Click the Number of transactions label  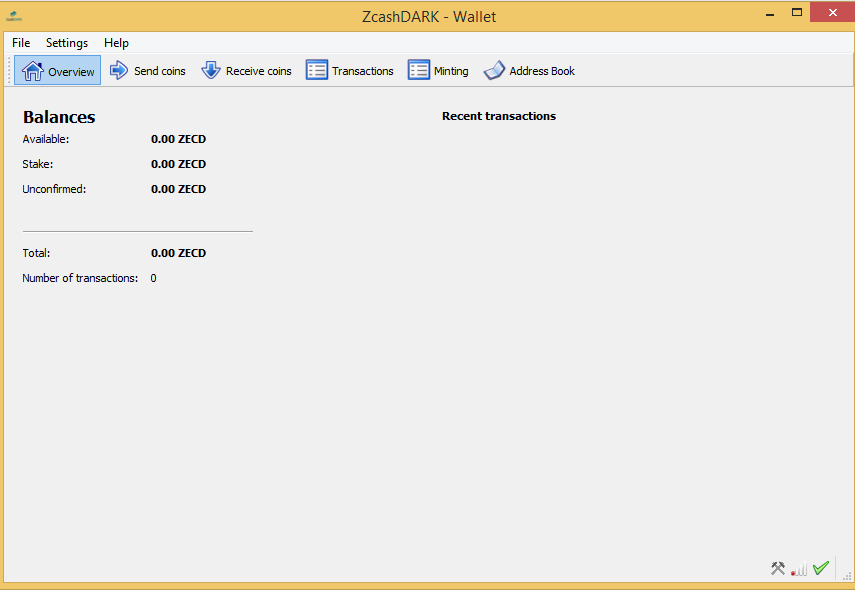point(80,278)
